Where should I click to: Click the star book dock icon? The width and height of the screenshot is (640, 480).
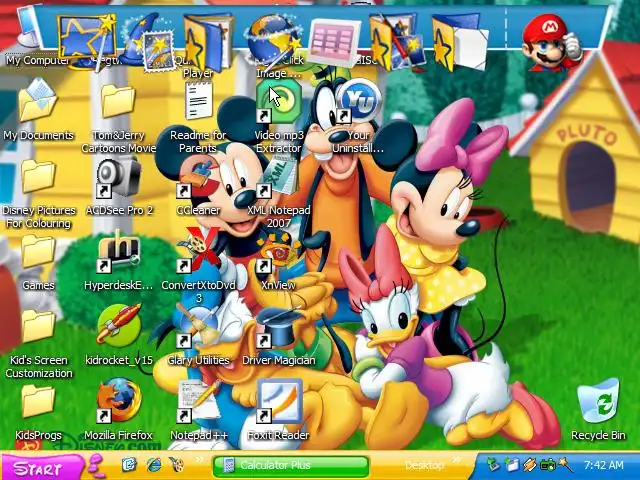pyautogui.click(x=208, y=42)
